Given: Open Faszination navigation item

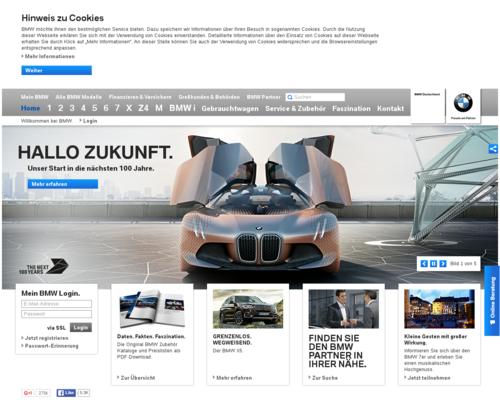Looking at the screenshot, I should (351, 109).
